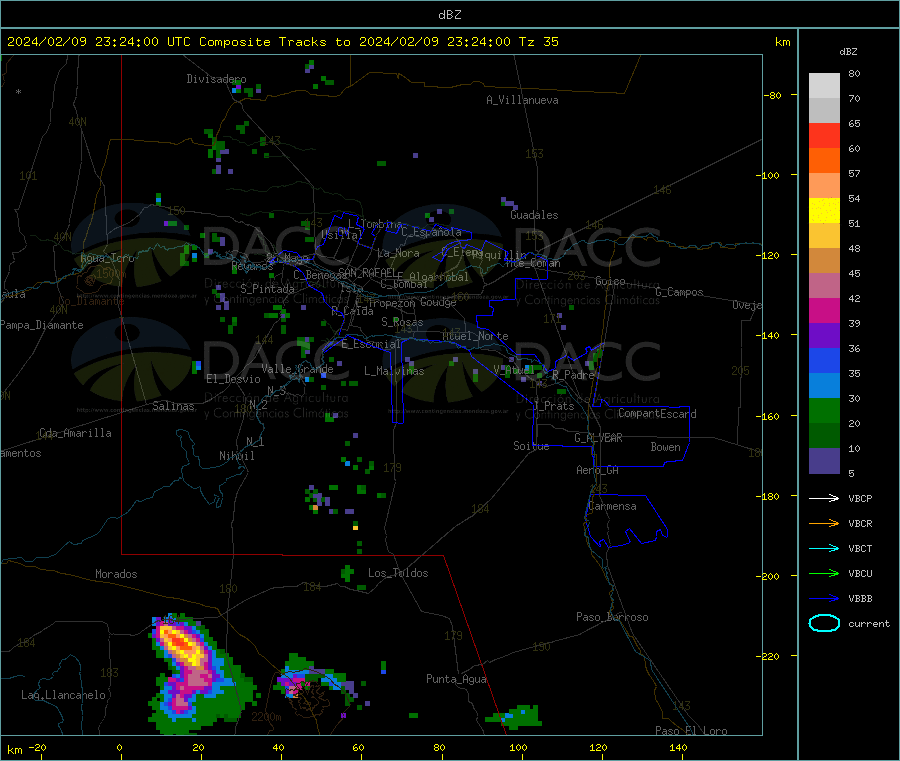900x761 pixels.
Task: Click the 'current' legend label
Action: tap(869, 623)
